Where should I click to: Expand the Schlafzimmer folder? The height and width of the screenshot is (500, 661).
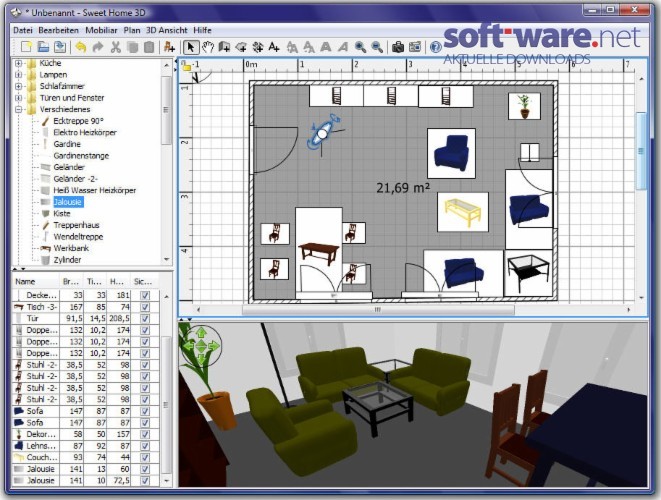coord(18,86)
